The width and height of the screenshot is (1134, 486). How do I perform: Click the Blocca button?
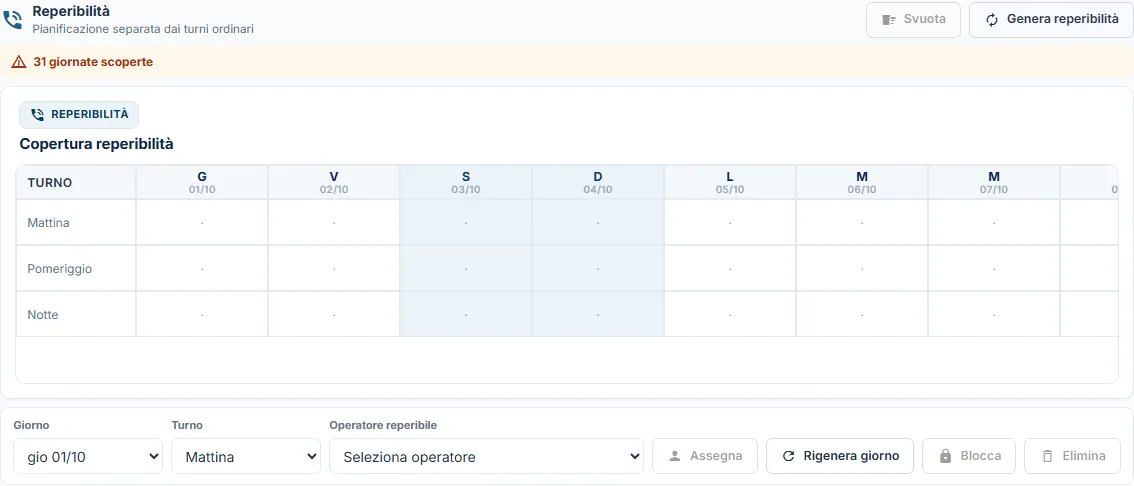(968, 456)
